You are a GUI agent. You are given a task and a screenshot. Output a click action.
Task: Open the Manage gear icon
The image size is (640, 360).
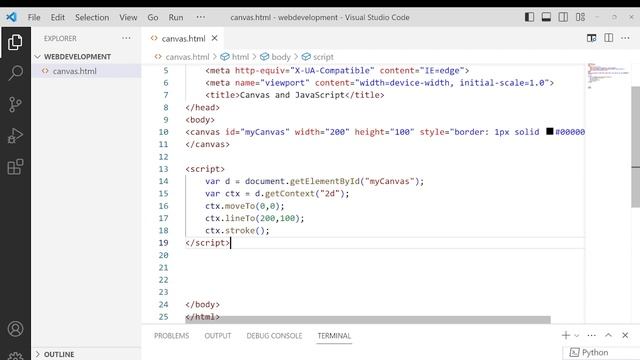15,356
